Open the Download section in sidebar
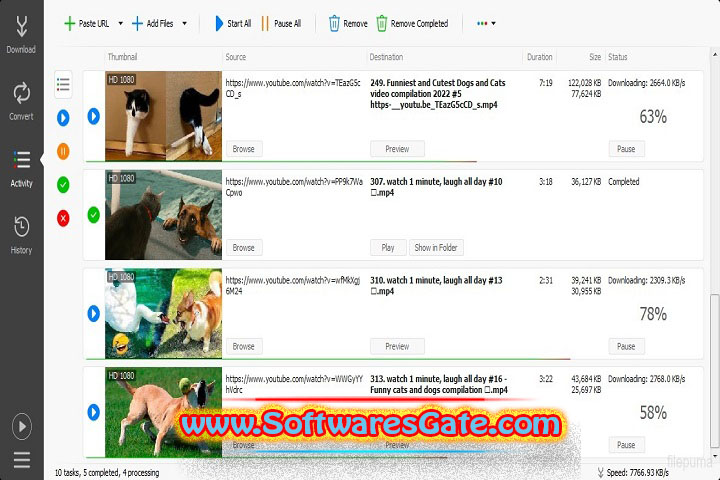Screen dimensions: 720x480 pos(21,35)
